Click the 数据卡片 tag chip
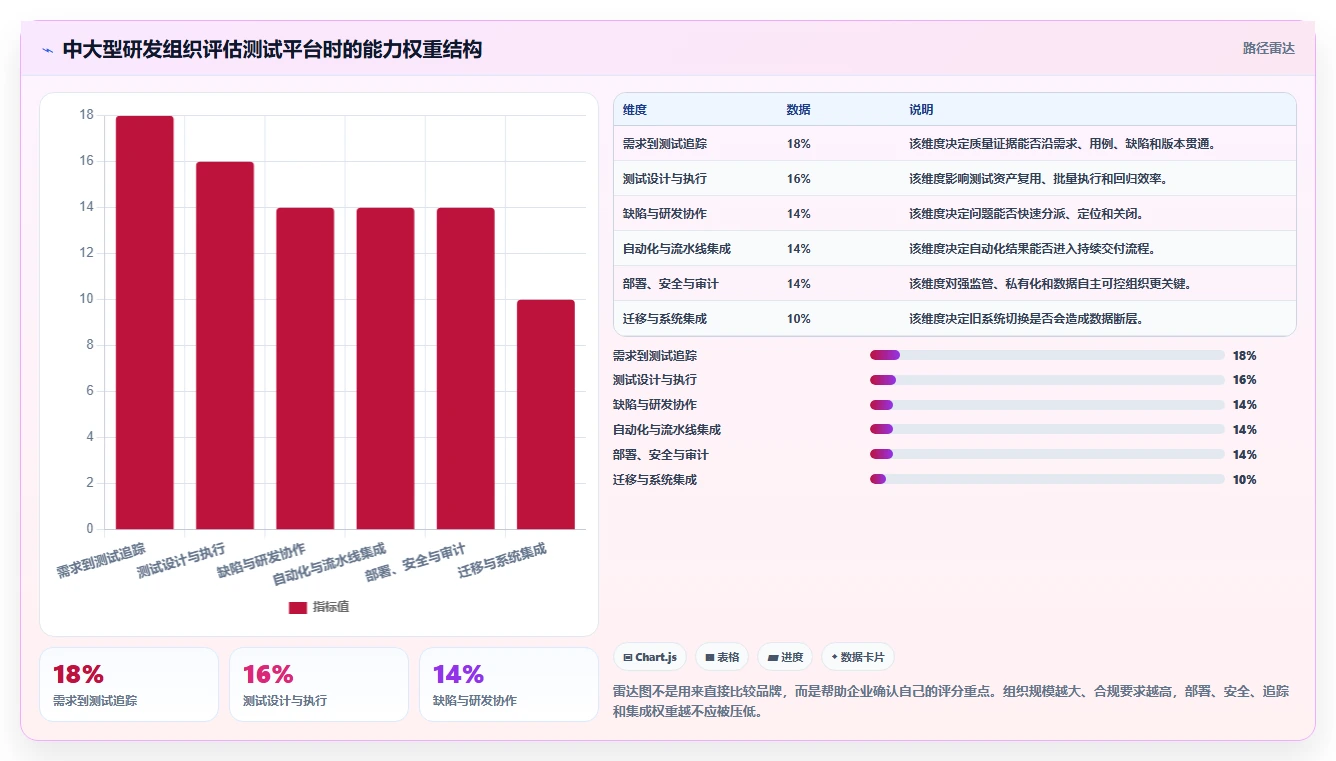Viewport: 1336px width, 761px height. [x=858, y=657]
